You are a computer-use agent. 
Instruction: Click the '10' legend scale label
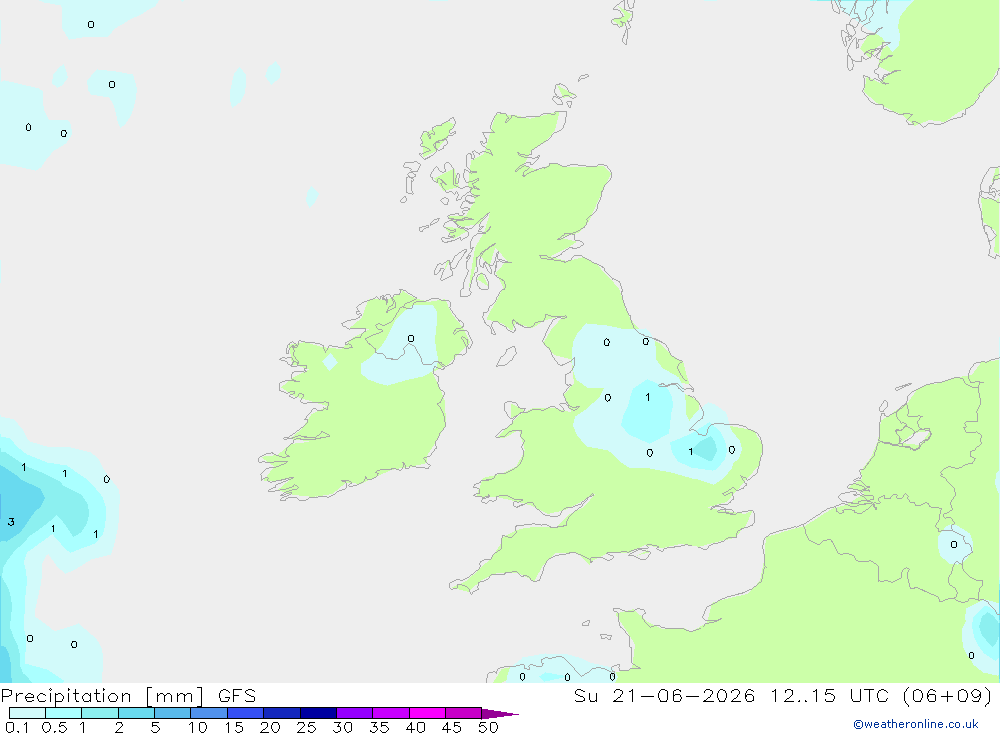point(198,727)
